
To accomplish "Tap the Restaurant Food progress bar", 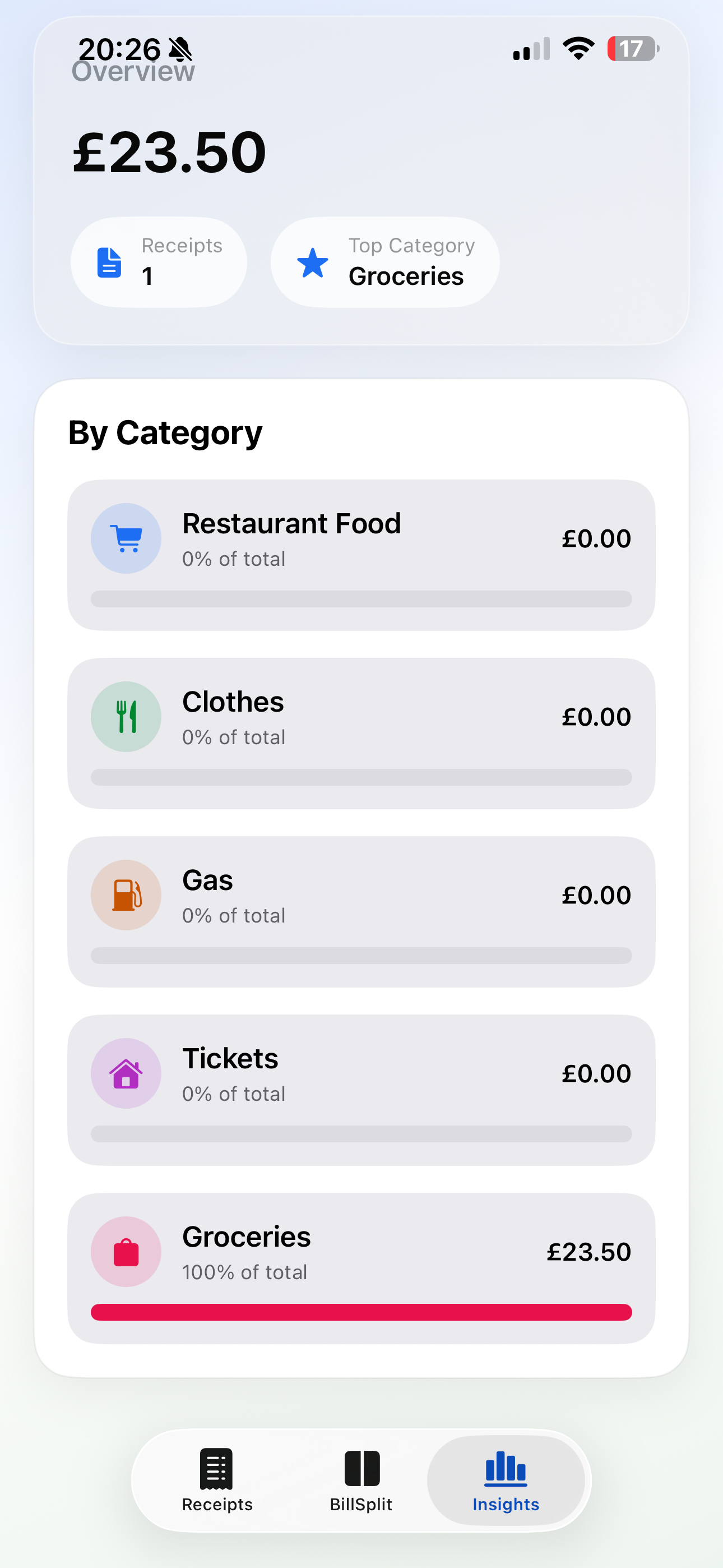I will click(361, 598).
